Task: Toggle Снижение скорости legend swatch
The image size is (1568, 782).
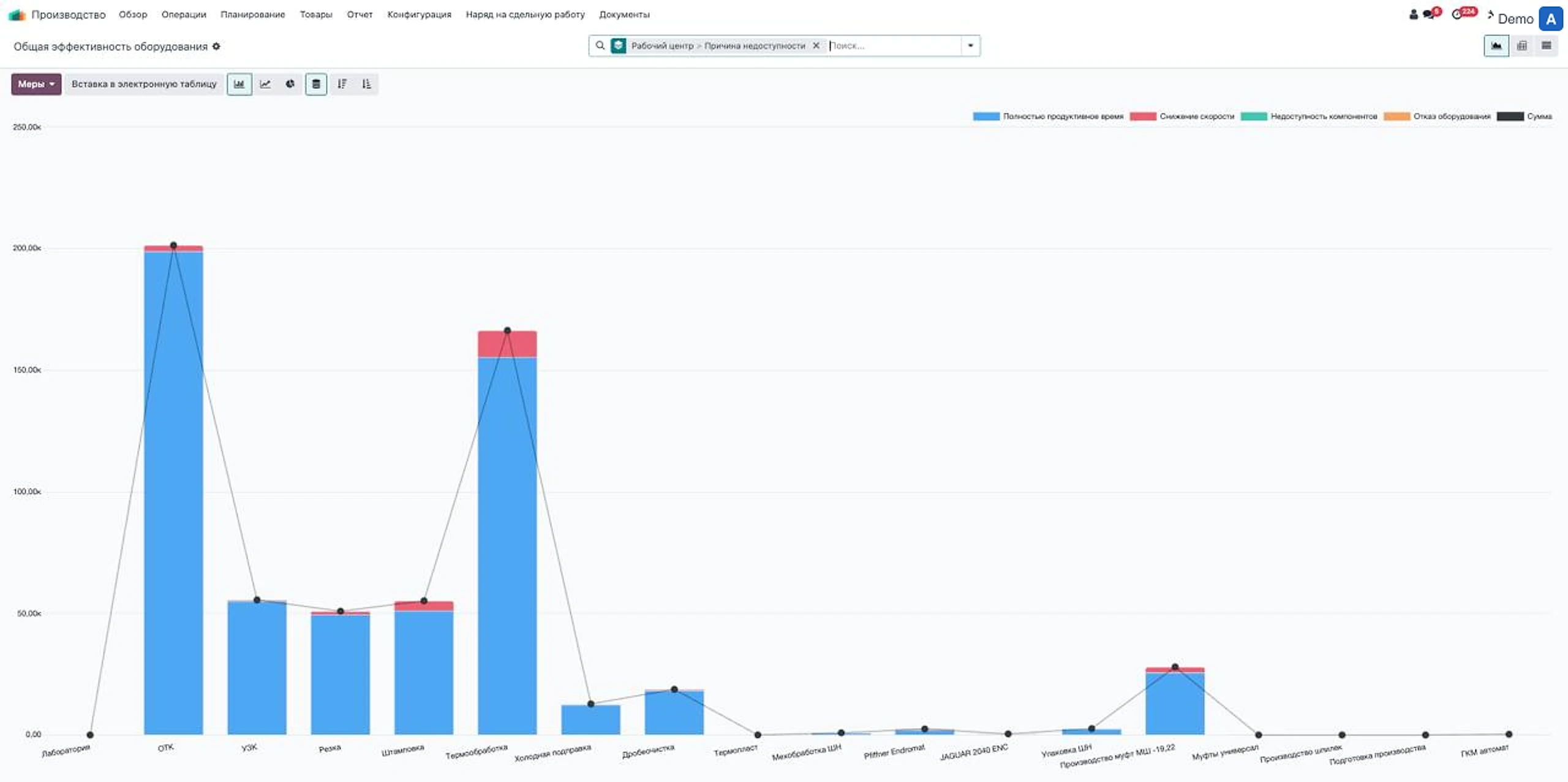Action: (x=1143, y=116)
